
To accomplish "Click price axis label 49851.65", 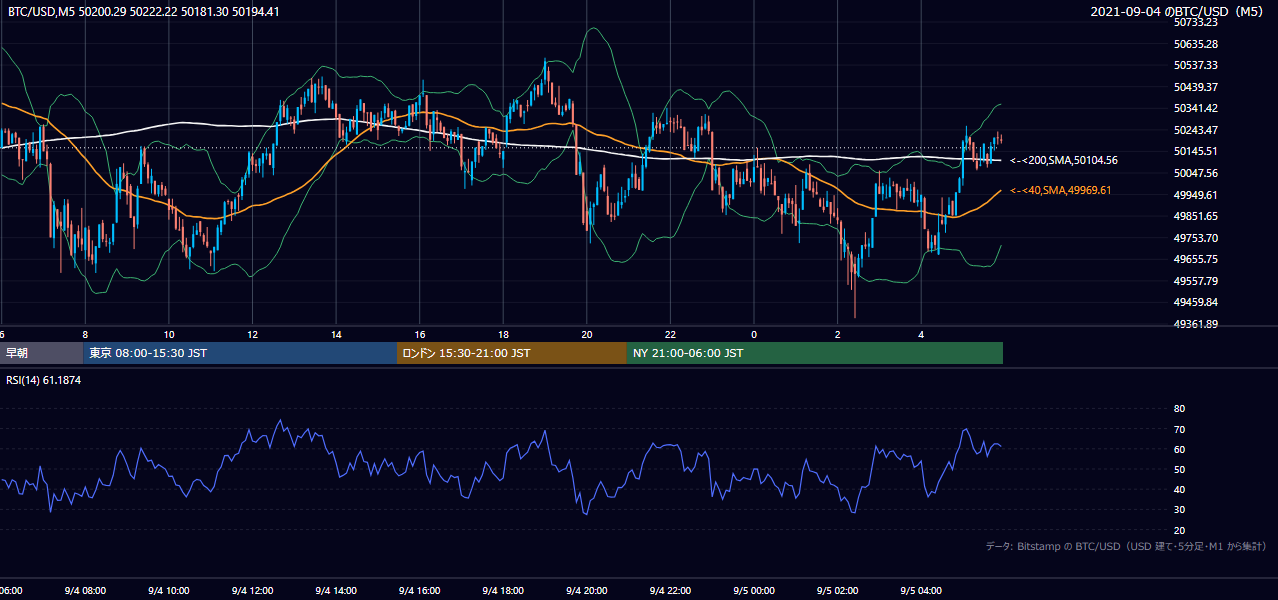I will pyautogui.click(x=1195, y=216).
